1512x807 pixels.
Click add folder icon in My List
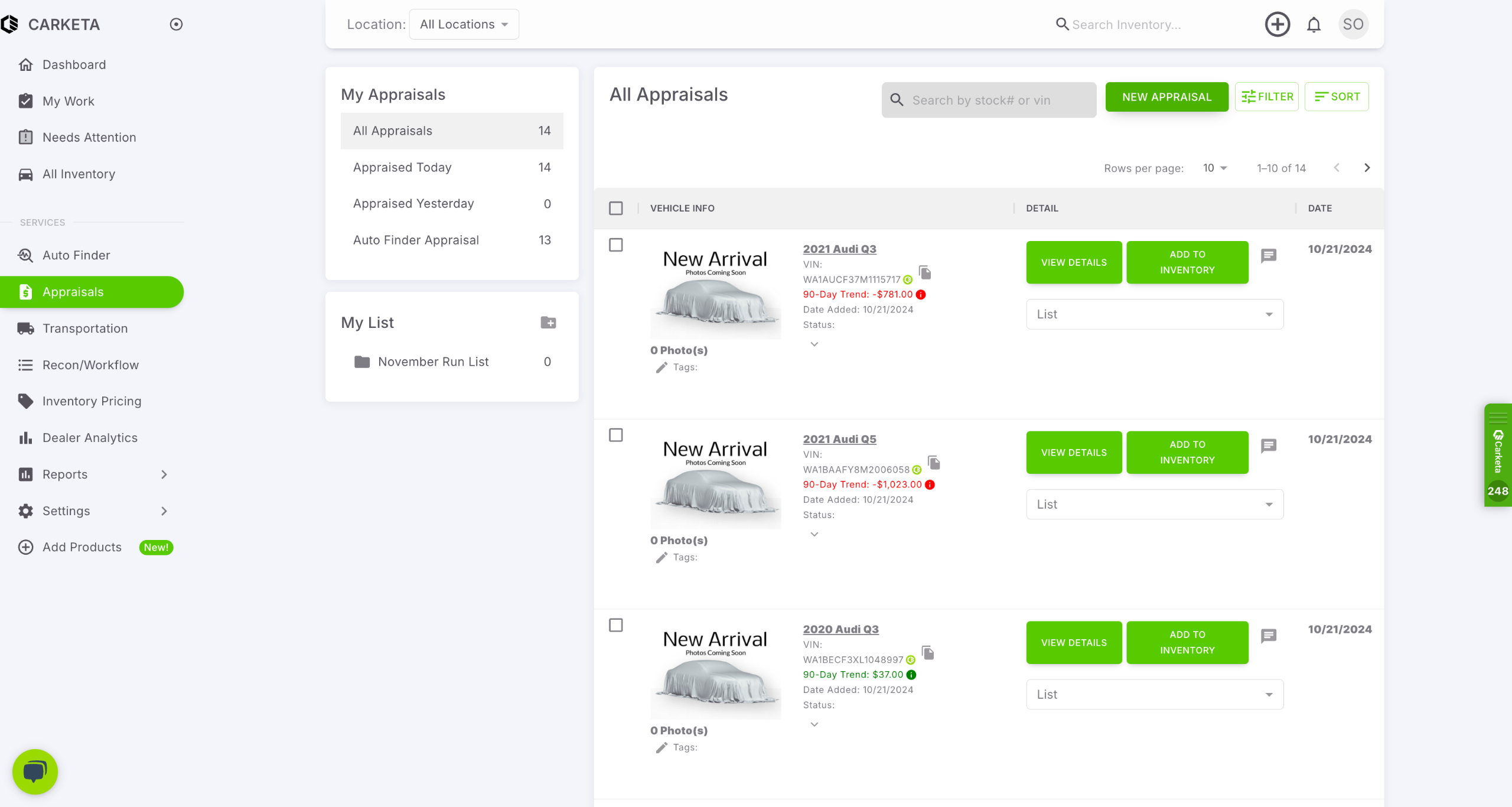(x=548, y=323)
